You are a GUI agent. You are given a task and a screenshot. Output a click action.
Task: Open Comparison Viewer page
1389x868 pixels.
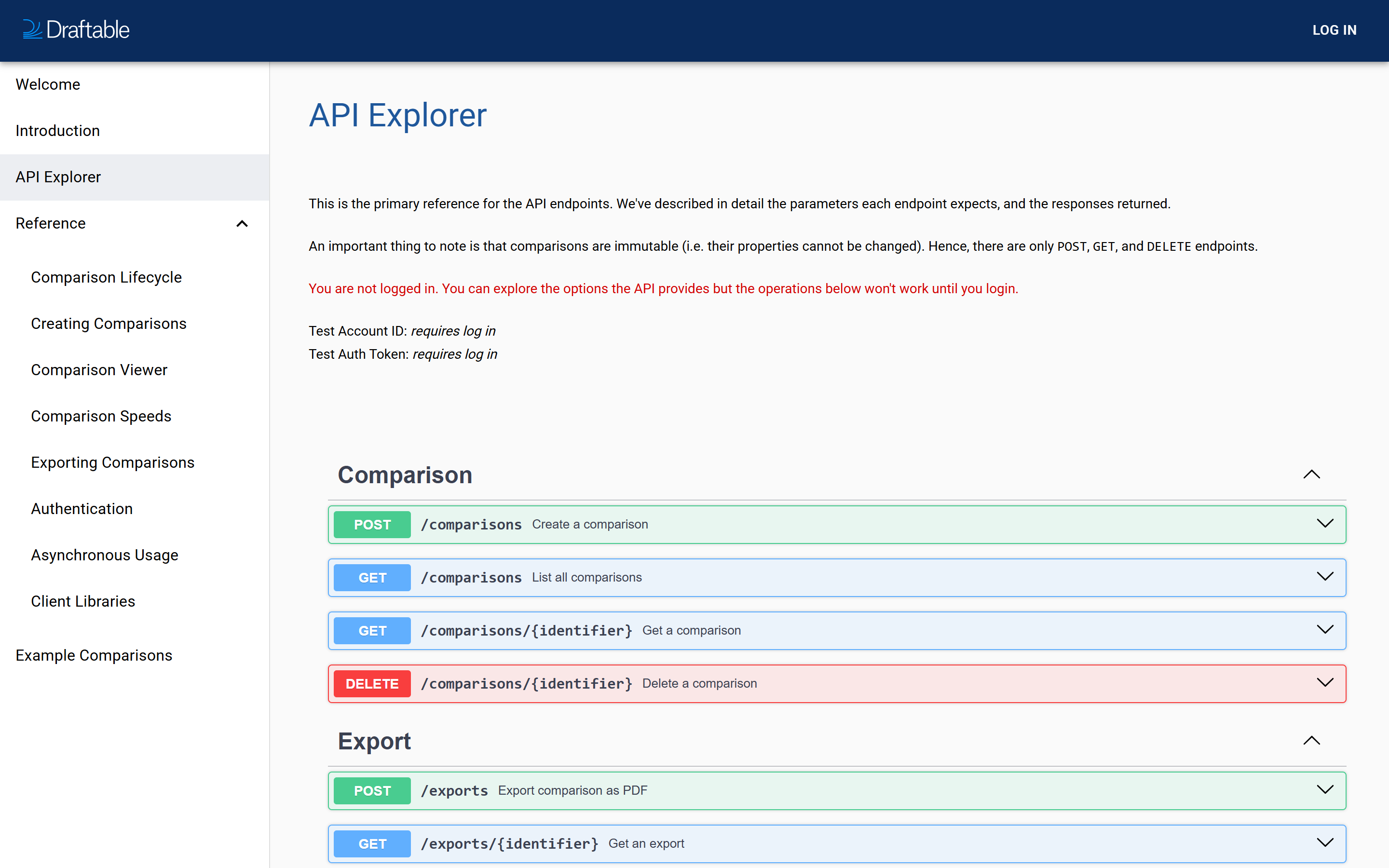99,370
